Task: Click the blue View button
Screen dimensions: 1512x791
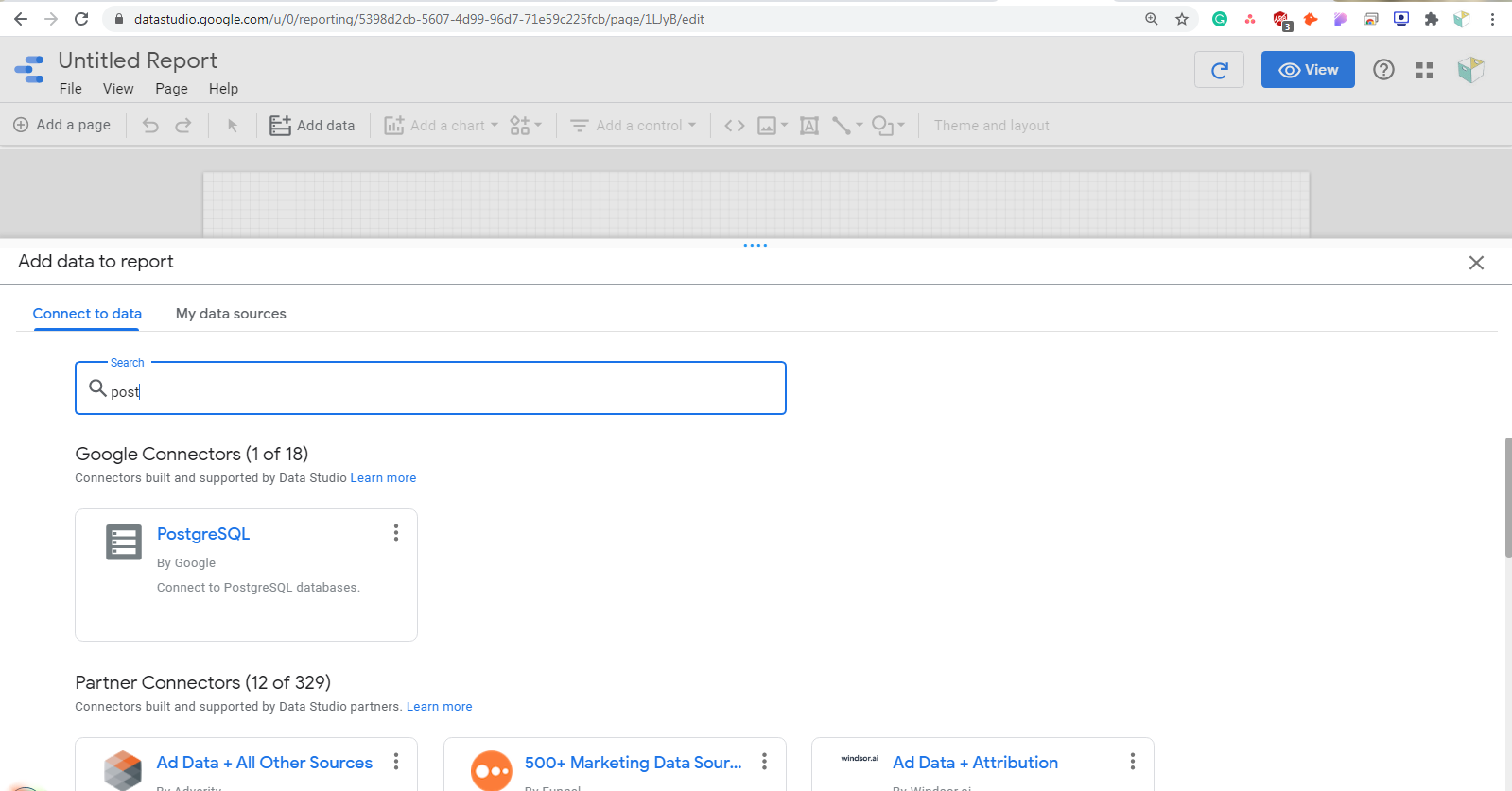Action: tap(1308, 70)
